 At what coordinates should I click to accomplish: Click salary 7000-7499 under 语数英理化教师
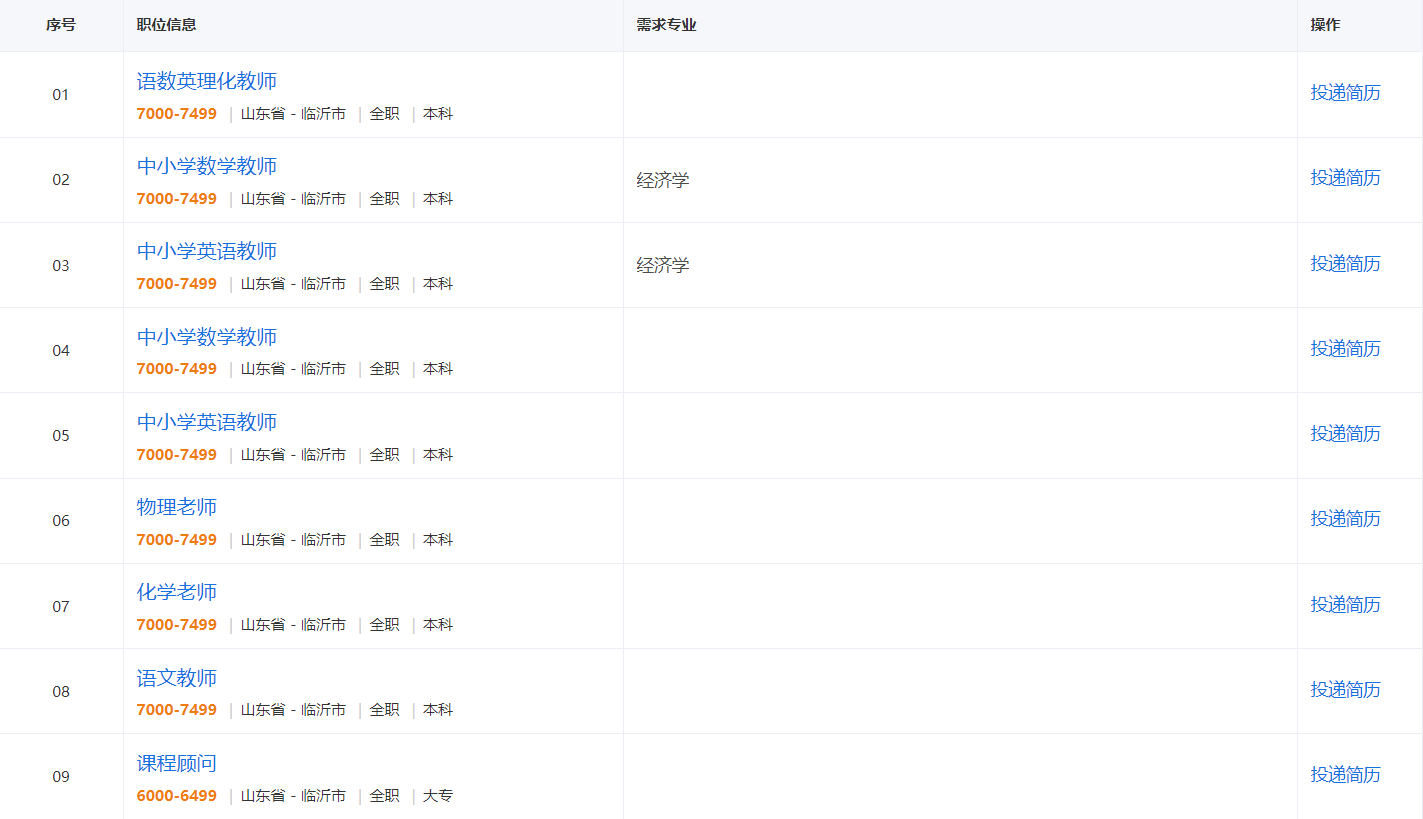pyautogui.click(x=177, y=114)
